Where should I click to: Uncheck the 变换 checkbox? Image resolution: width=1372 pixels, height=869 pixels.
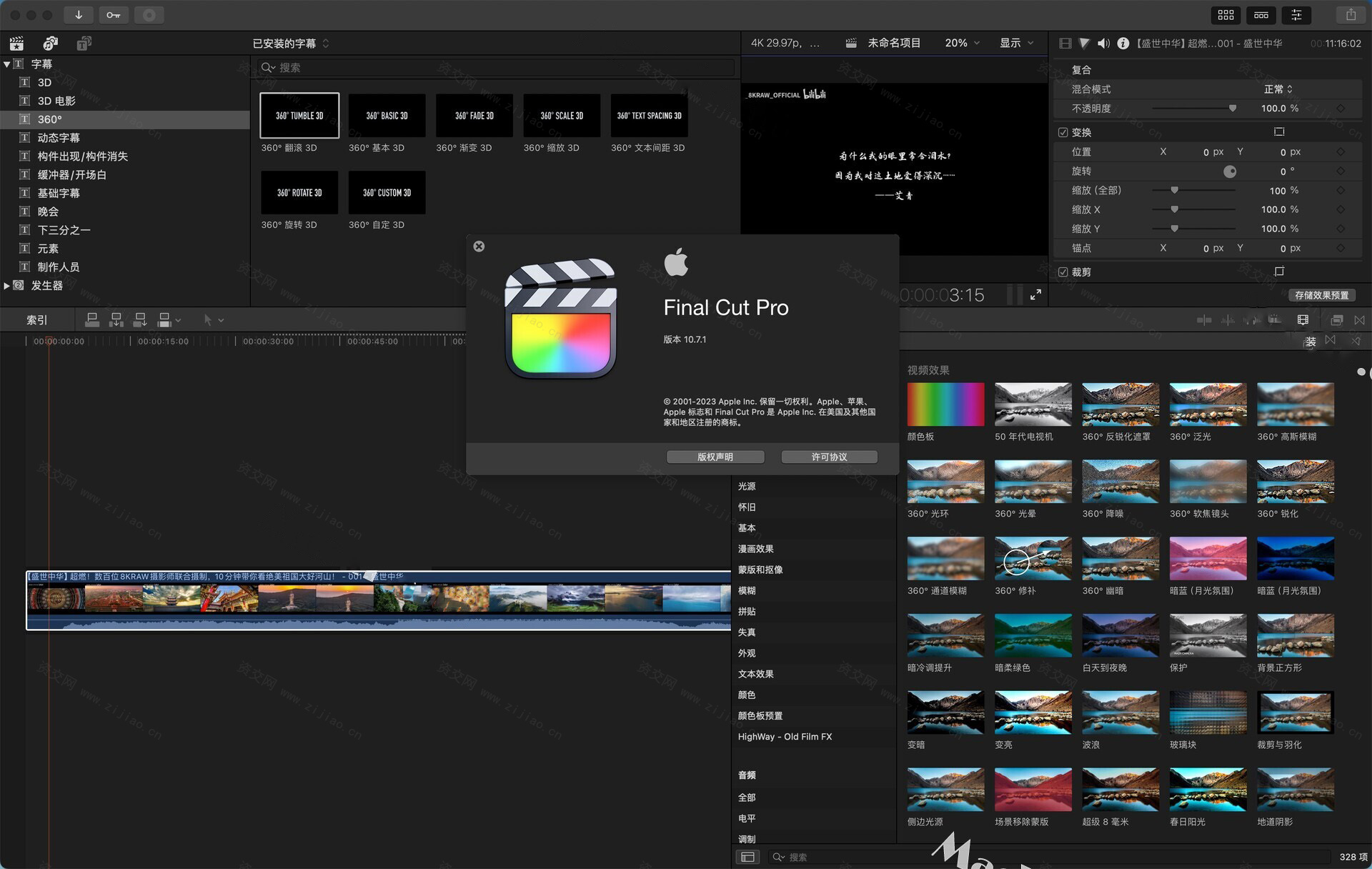pyautogui.click(x=1063, y=132)
